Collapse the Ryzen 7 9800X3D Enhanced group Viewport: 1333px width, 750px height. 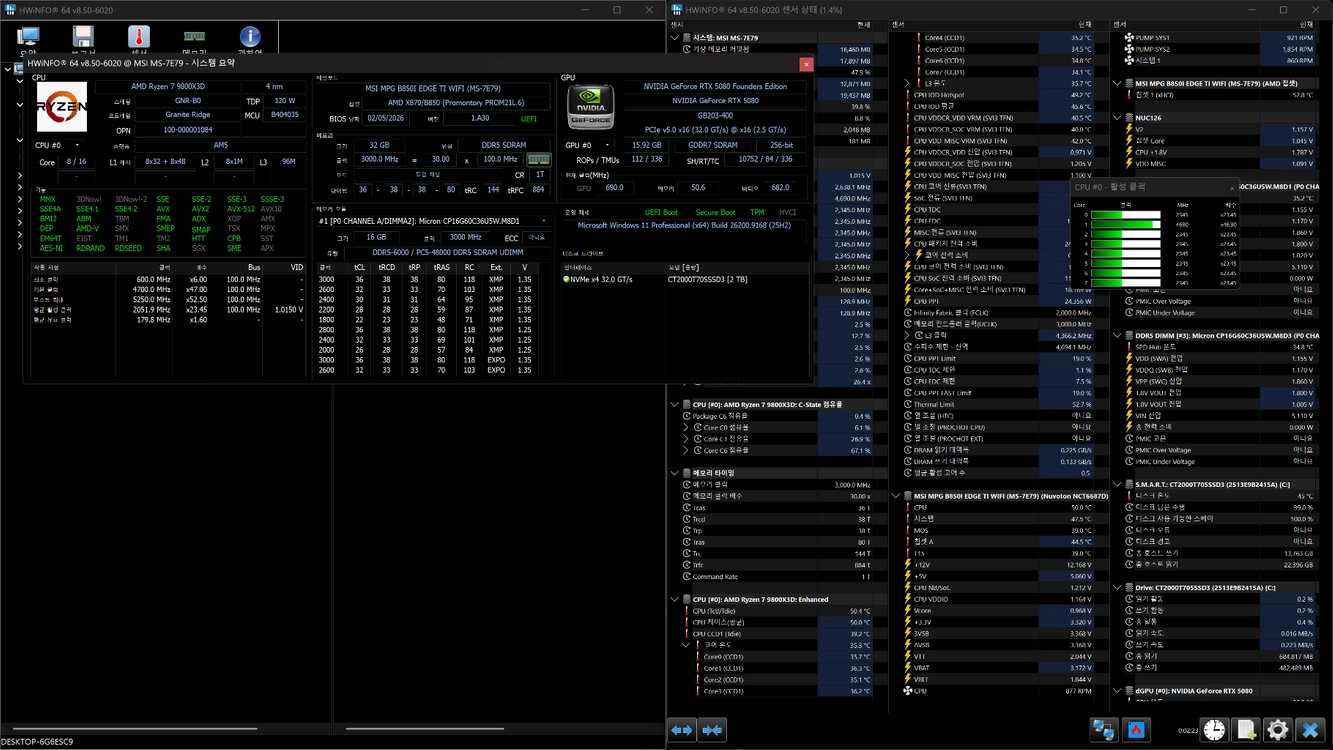(x=675, y=599)
